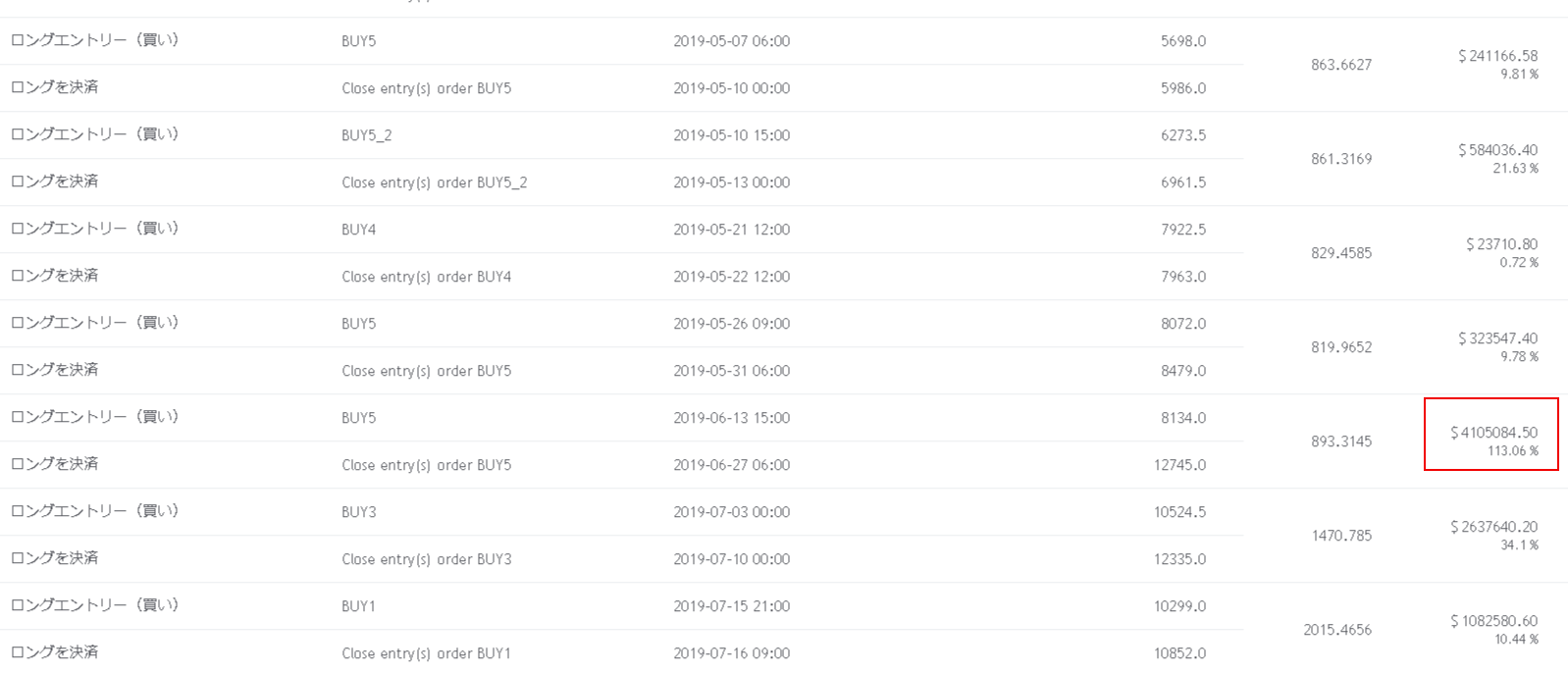Select the $23710.80 profit value
1568x673 pixels.
coord(1501,244)
